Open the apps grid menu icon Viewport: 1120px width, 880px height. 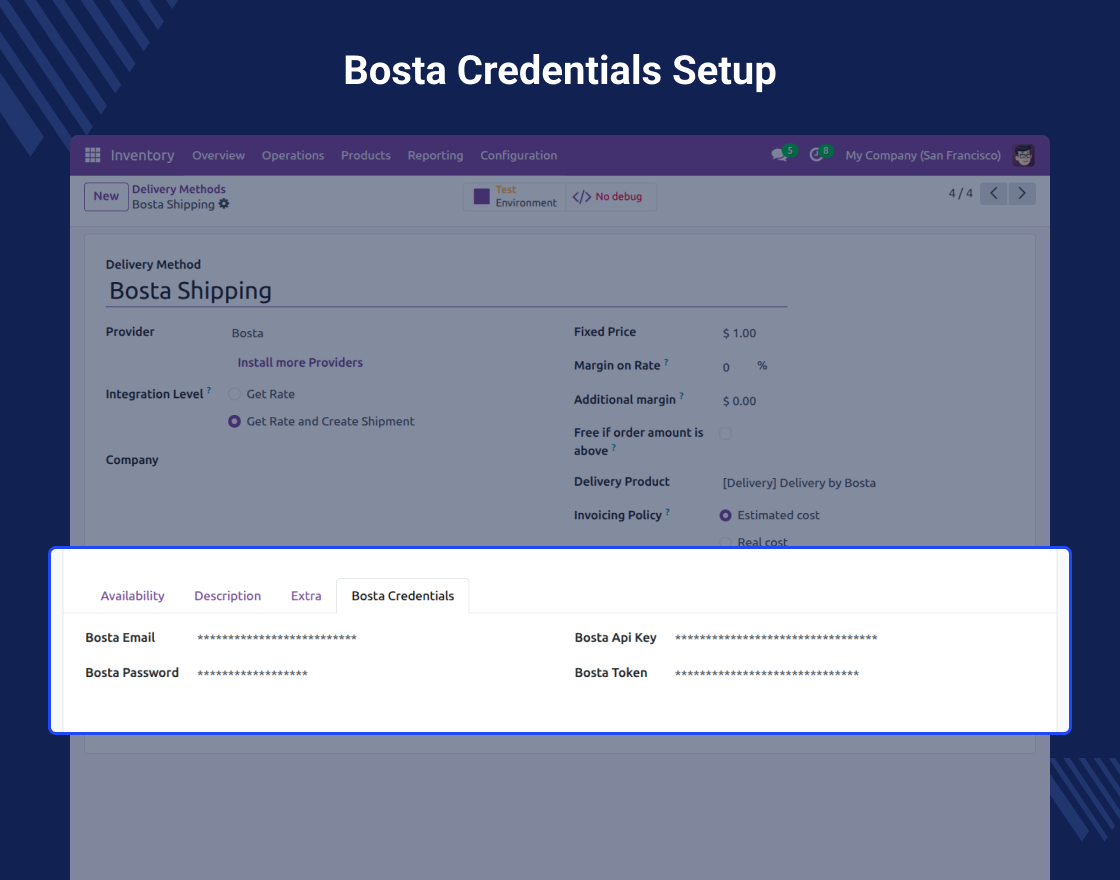(x=92, y=155)
